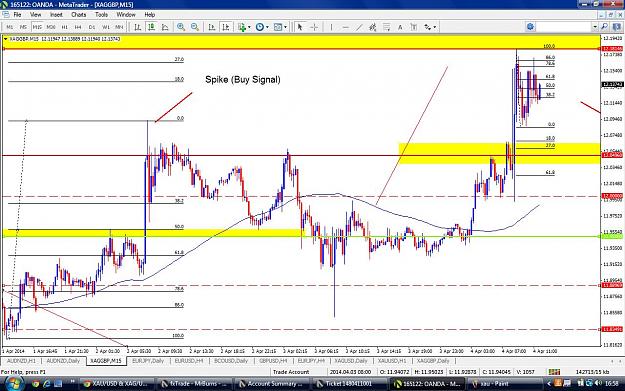Select candlestick chart display icon
This screenshot has height=391, width=625.
coord(151,27)
